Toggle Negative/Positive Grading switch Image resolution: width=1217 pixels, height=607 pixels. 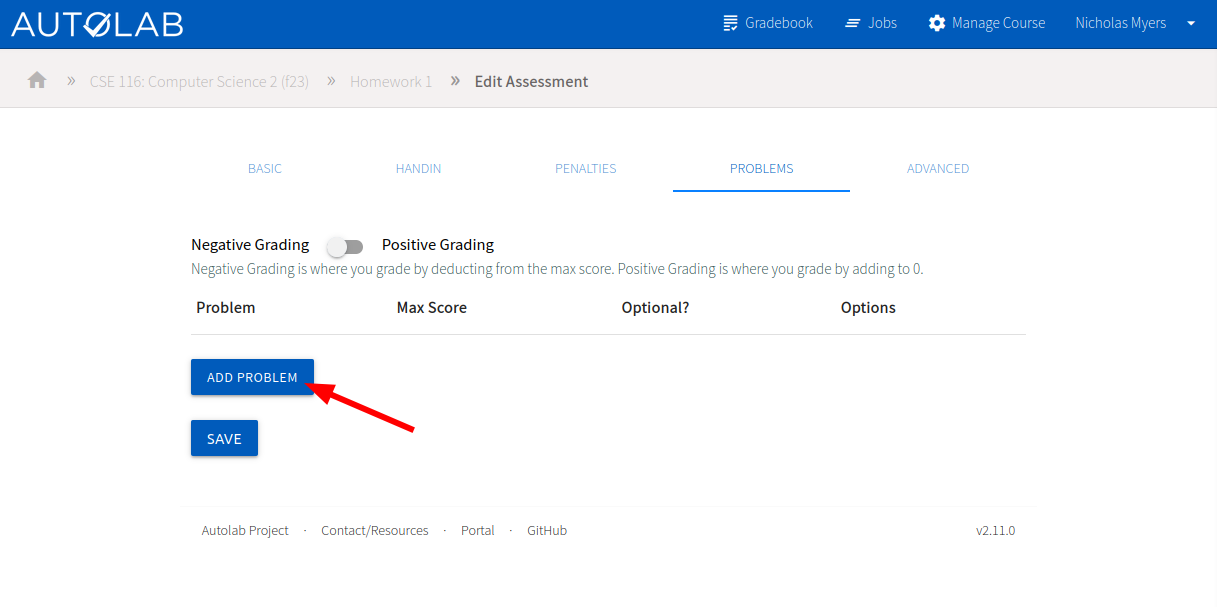[x=345, y=246]
